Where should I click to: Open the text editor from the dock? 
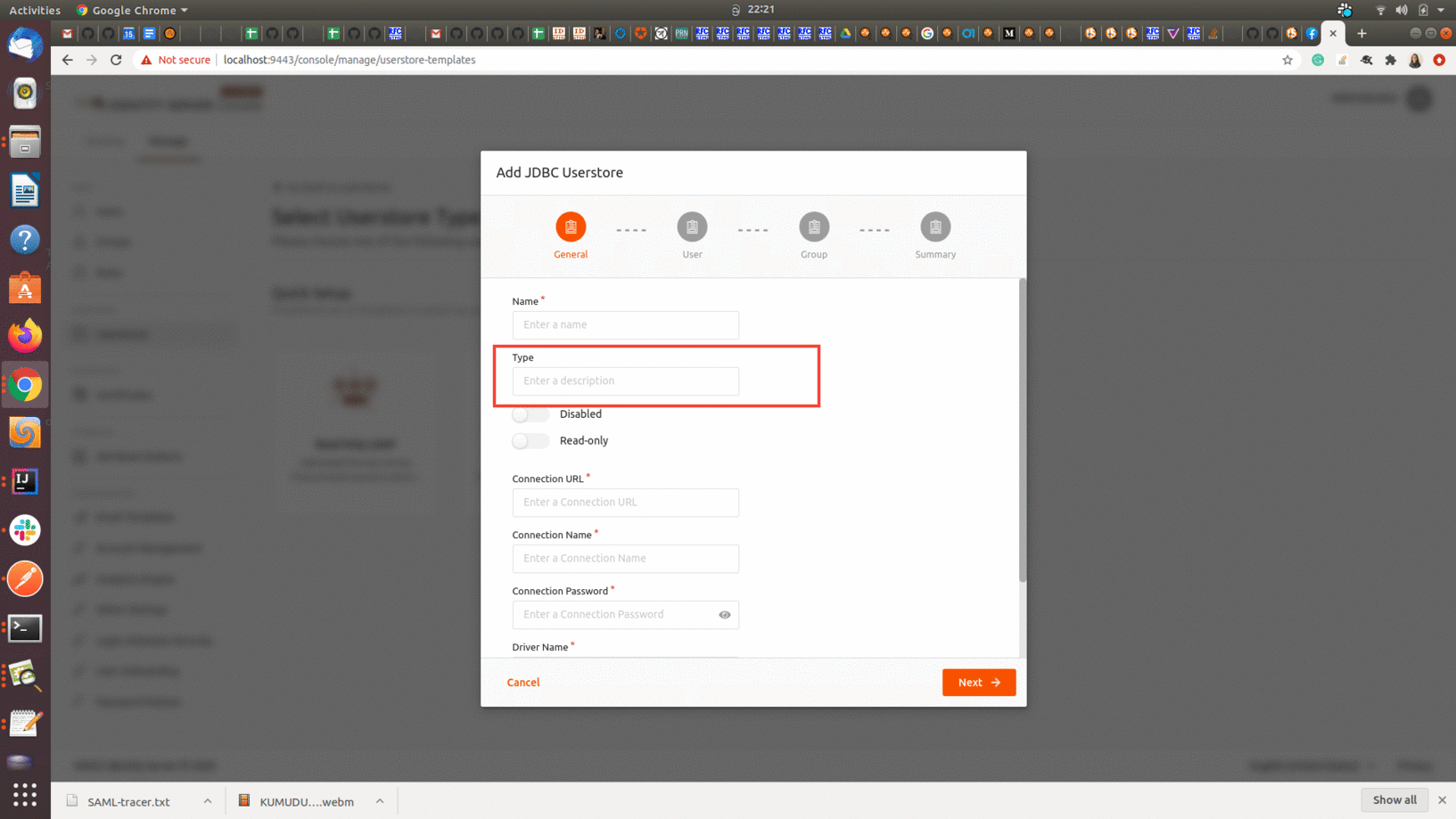[25, 724]
